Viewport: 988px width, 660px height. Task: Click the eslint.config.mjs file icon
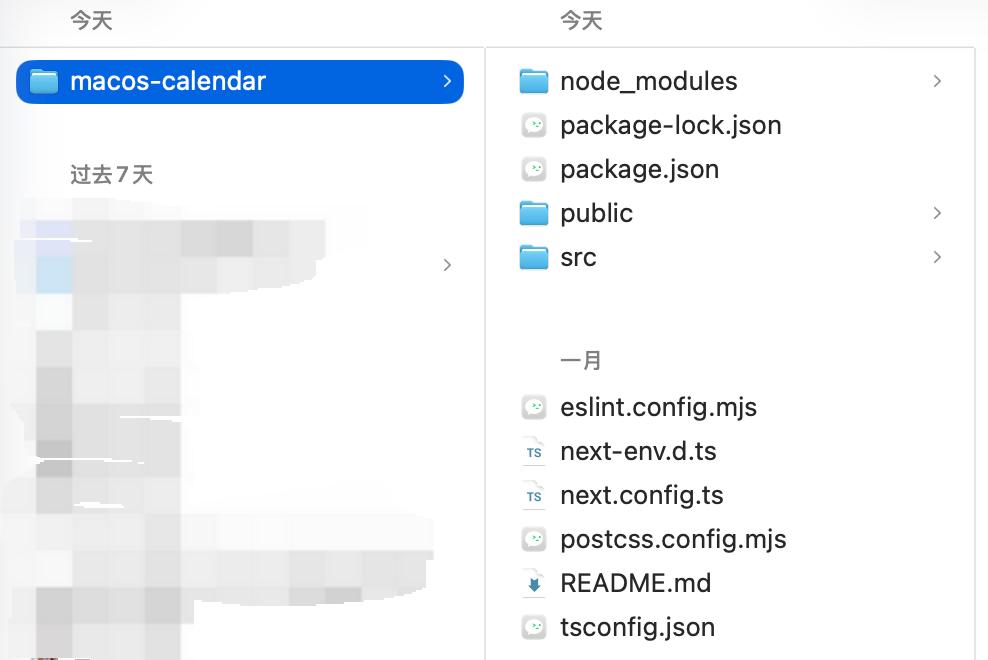(x=534, y=407)
